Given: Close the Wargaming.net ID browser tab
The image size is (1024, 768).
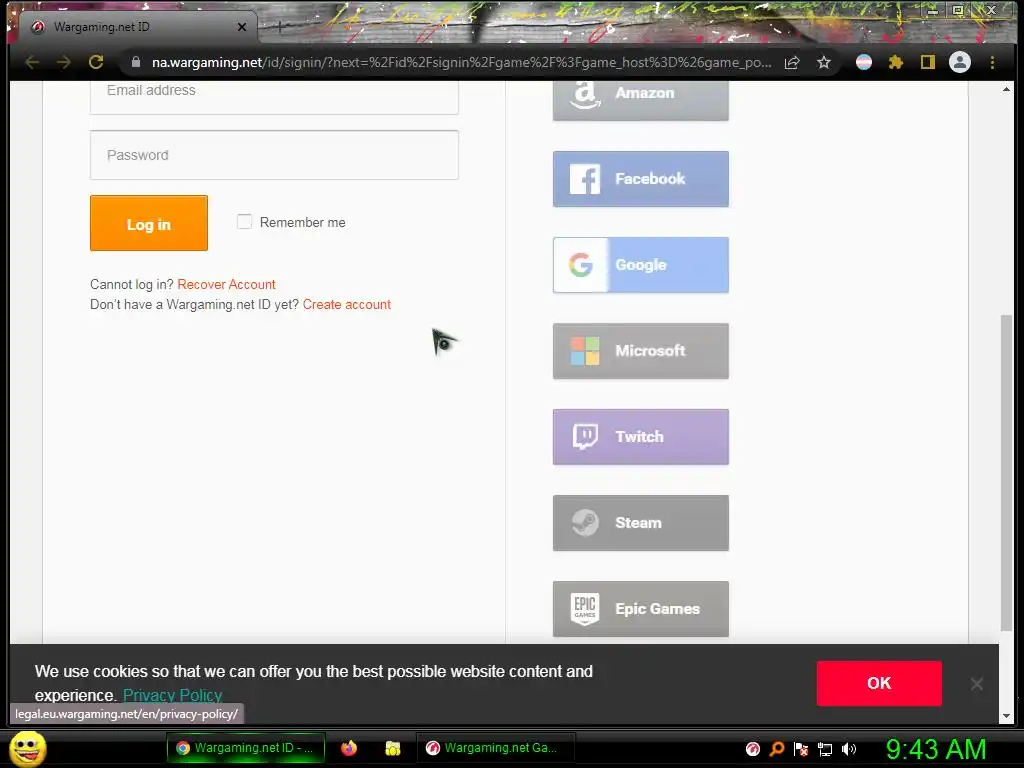Looking at the screenshot, I should pyautogui.click(x=242, y=27).
